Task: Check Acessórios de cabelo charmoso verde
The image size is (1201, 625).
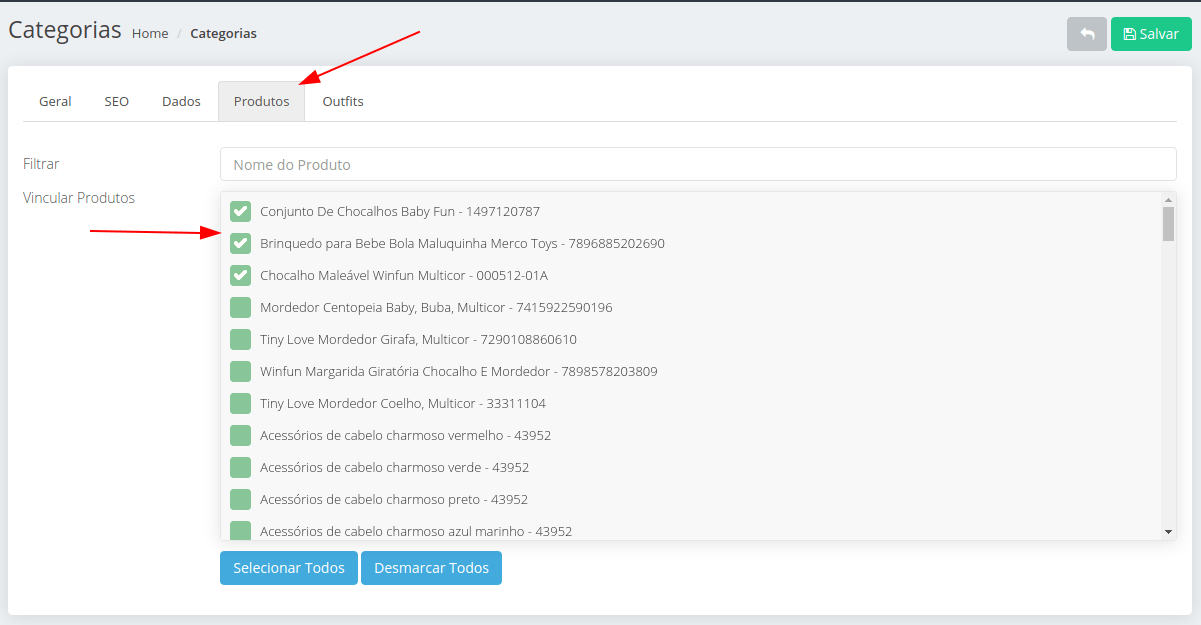Action: [x=240, y=467]
